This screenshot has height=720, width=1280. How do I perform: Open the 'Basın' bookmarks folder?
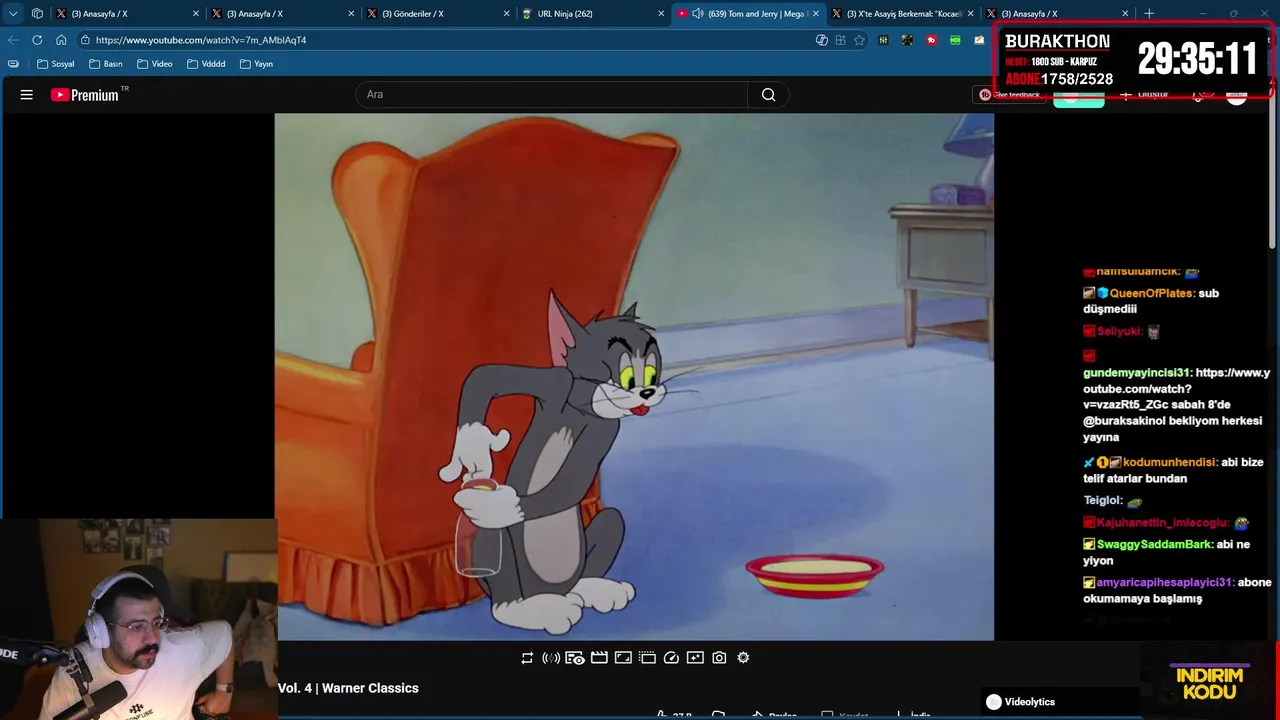(105, 64)
